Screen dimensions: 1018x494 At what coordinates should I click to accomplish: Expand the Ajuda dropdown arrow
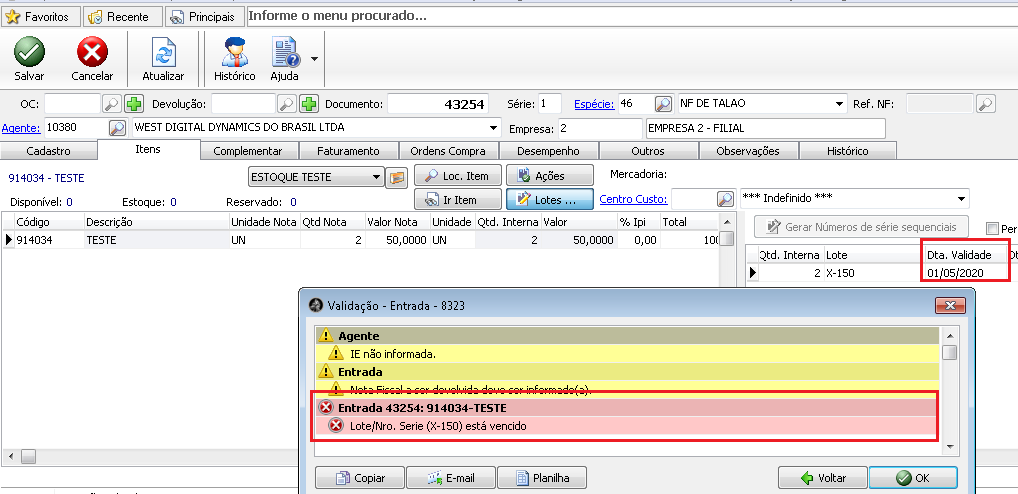point(314,59)
